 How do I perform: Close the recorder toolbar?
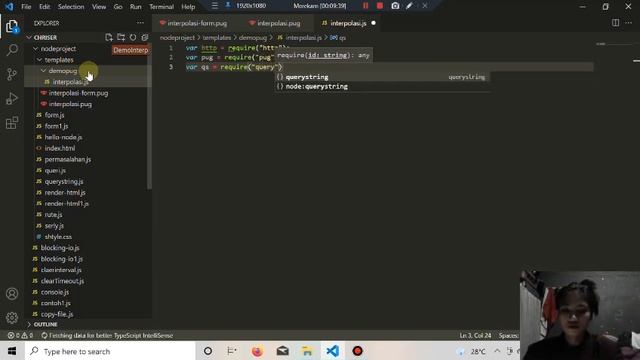coord(424,6)
